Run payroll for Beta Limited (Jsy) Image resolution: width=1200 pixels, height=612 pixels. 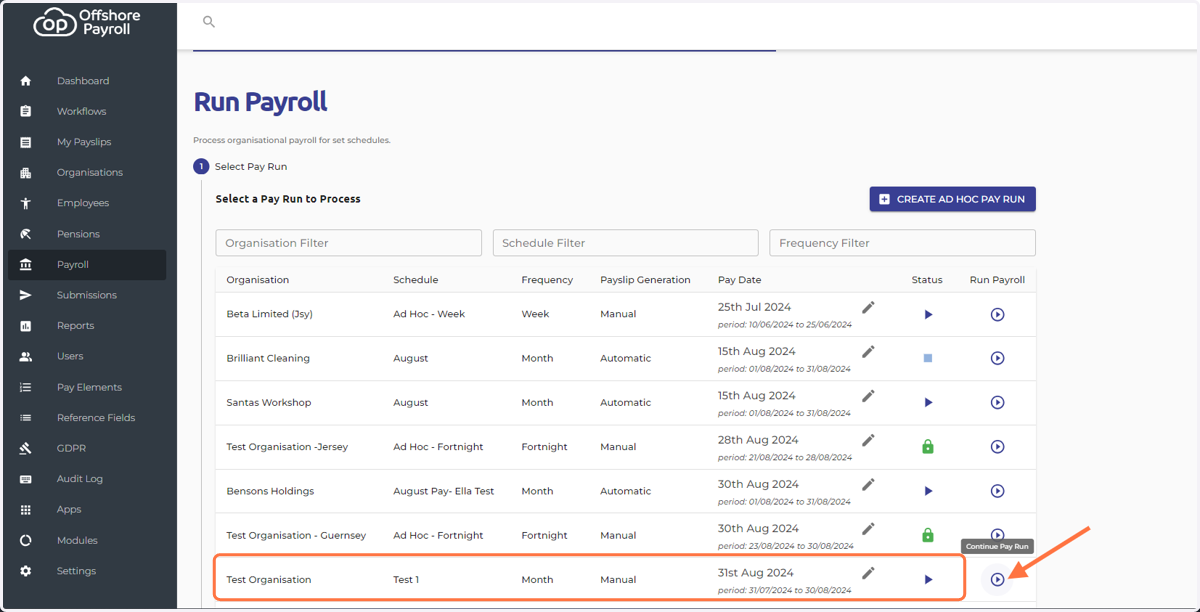coord(997,314)
